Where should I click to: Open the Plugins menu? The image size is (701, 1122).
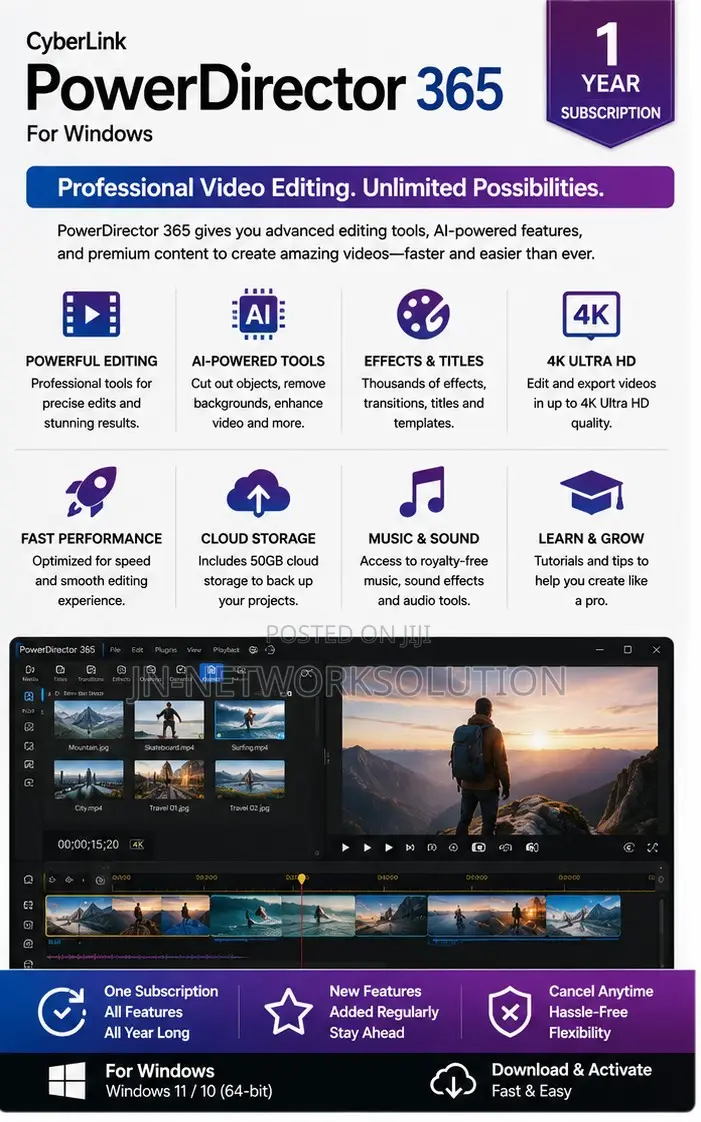pos(165,650)
